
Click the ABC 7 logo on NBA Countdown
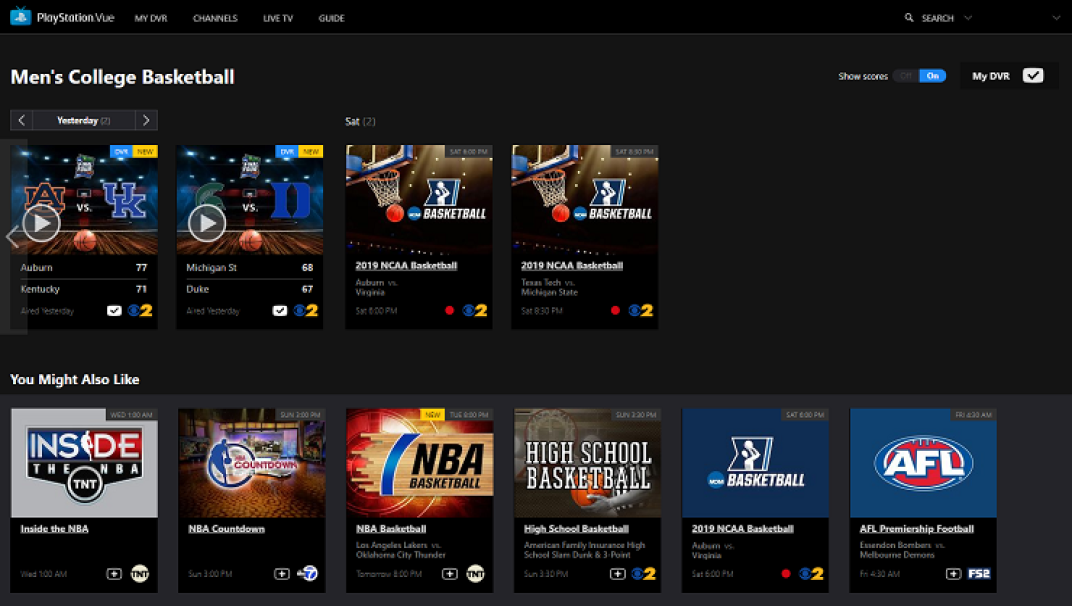(x=308, y=574)
